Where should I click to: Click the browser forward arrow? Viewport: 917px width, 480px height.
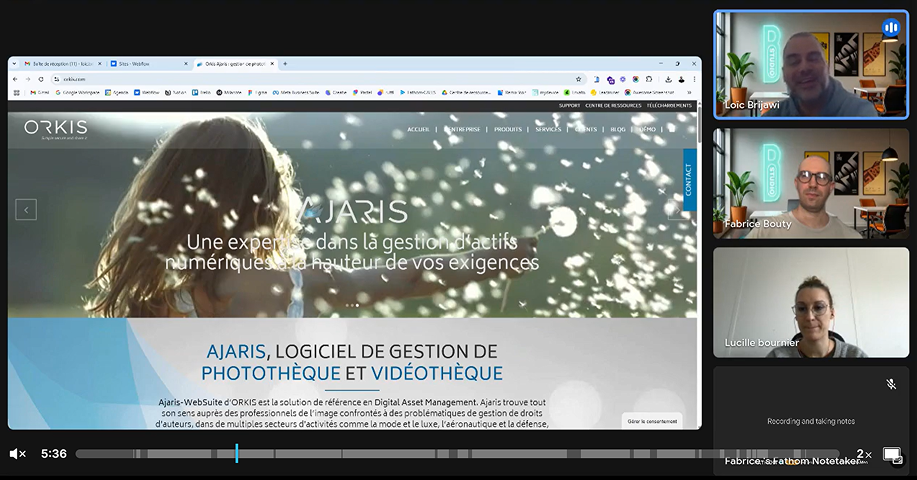click(x=27, y=79)
